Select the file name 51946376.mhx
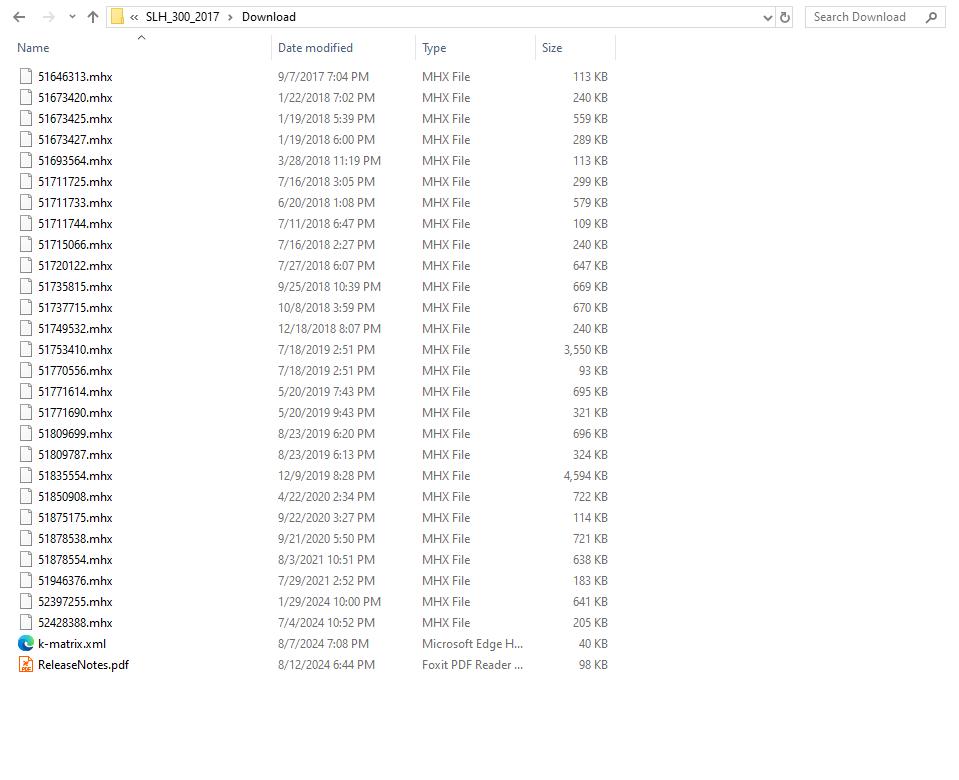 [75, 581]
